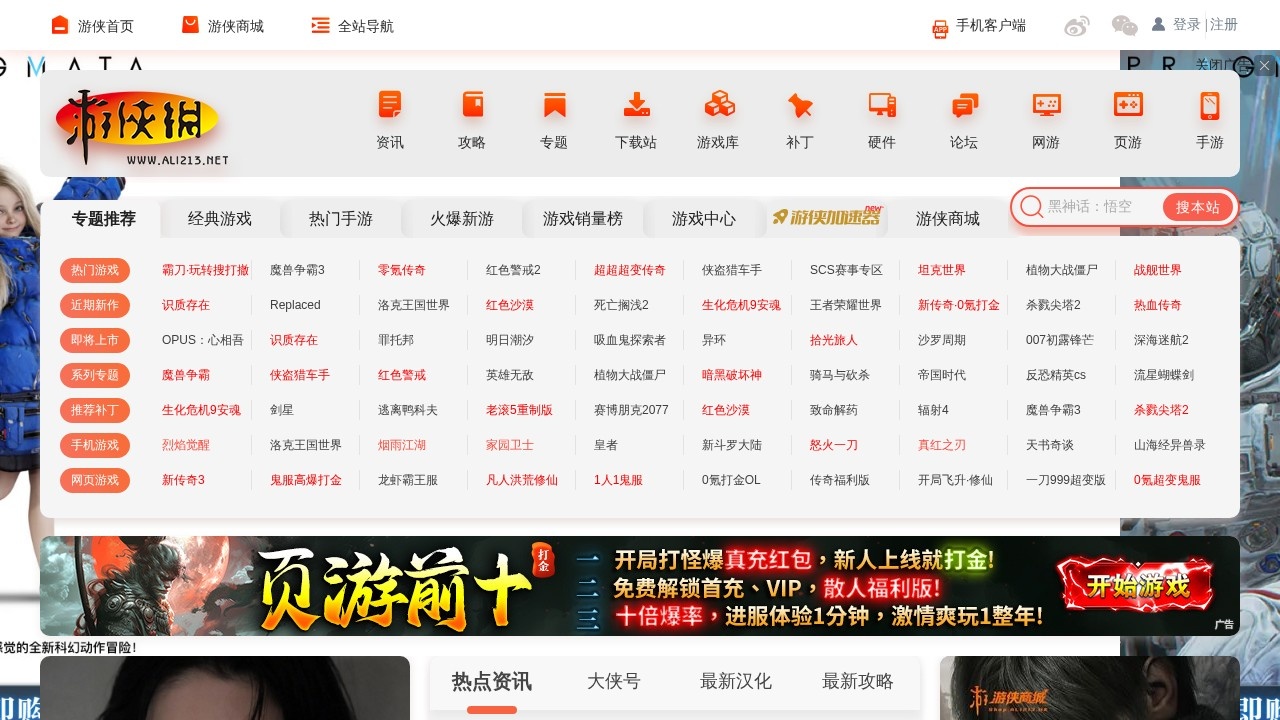This screenshot has width=1280, height=720.
Task: Click the 游侠网 site logo
Action: pyautogui.click(x=142, y=128)
